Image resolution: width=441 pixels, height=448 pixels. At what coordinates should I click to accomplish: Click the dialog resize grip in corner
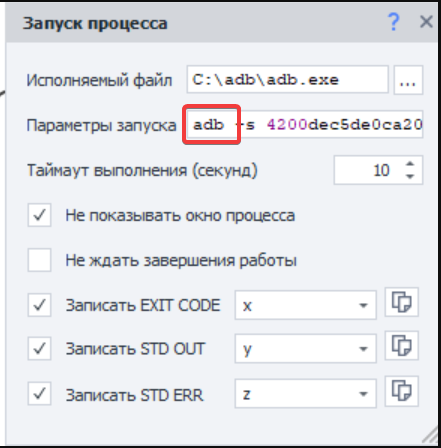point(431,436)
